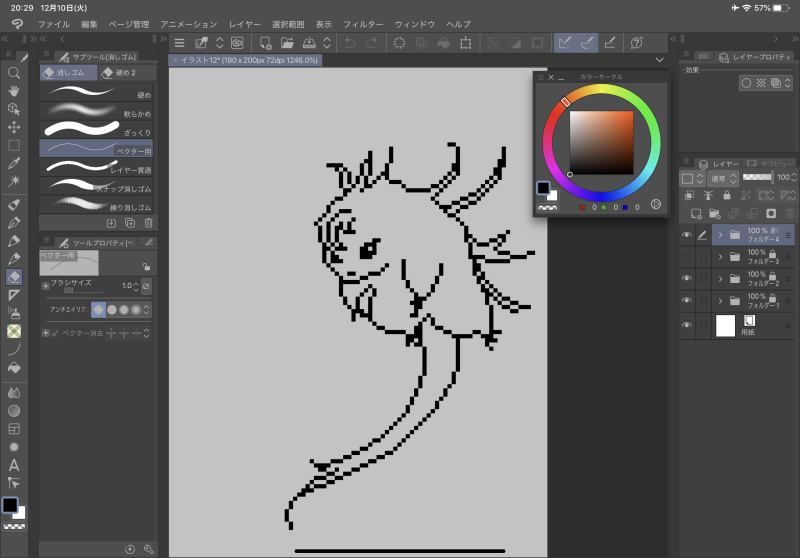Select the Hand move tool
This screenshot has height=558, width=800.
point(14,91)
